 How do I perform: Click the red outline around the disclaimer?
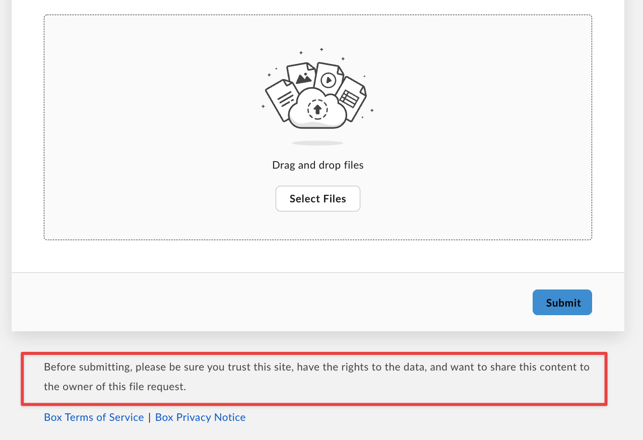pyautogui.click(x=314, y=353)
